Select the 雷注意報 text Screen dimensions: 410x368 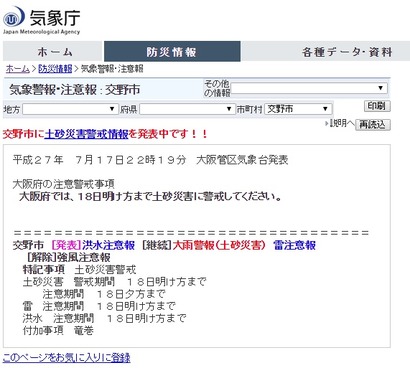coord(294,245)
